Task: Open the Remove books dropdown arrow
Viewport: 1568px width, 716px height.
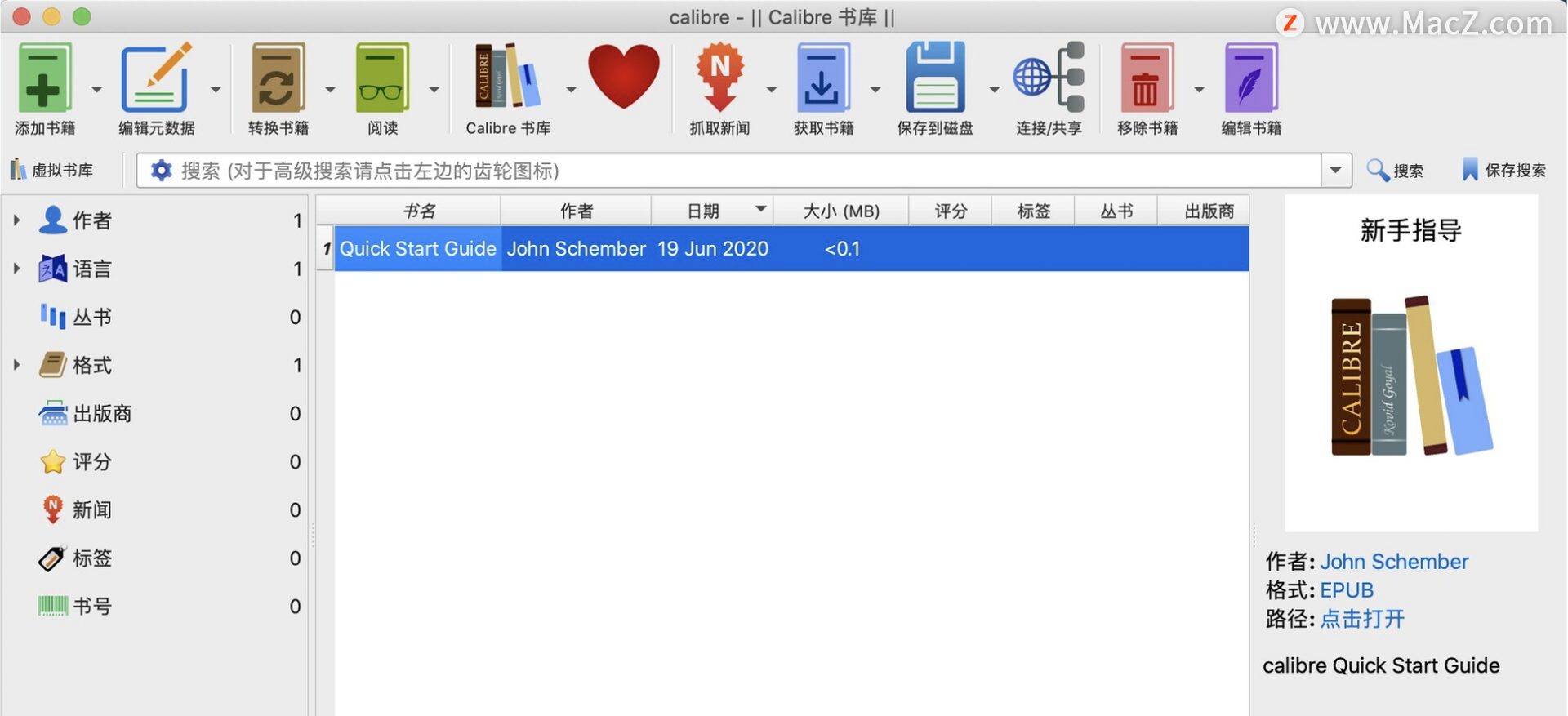Action: [1199, 89]
